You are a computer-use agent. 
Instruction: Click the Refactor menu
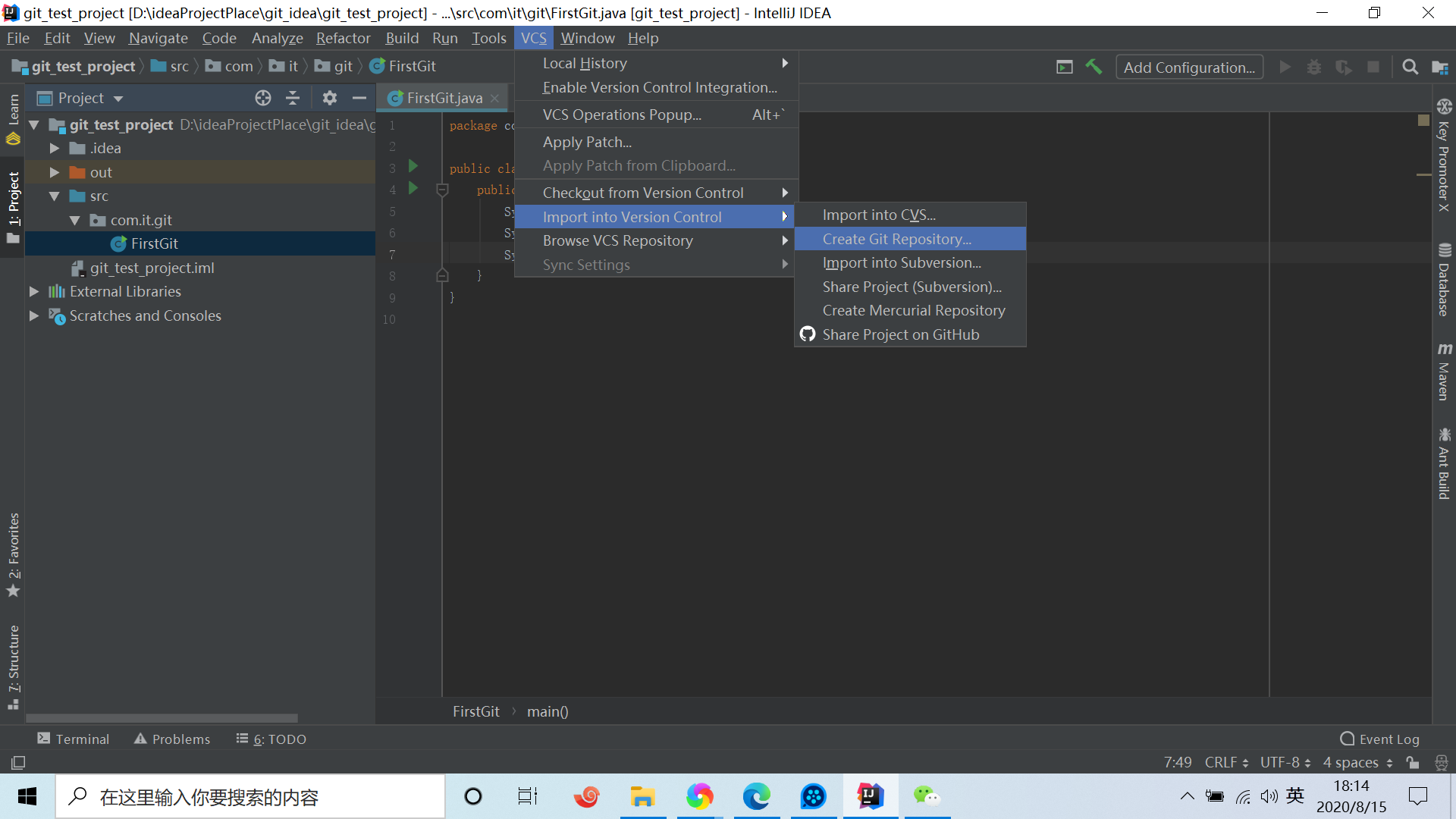(343, 38)
